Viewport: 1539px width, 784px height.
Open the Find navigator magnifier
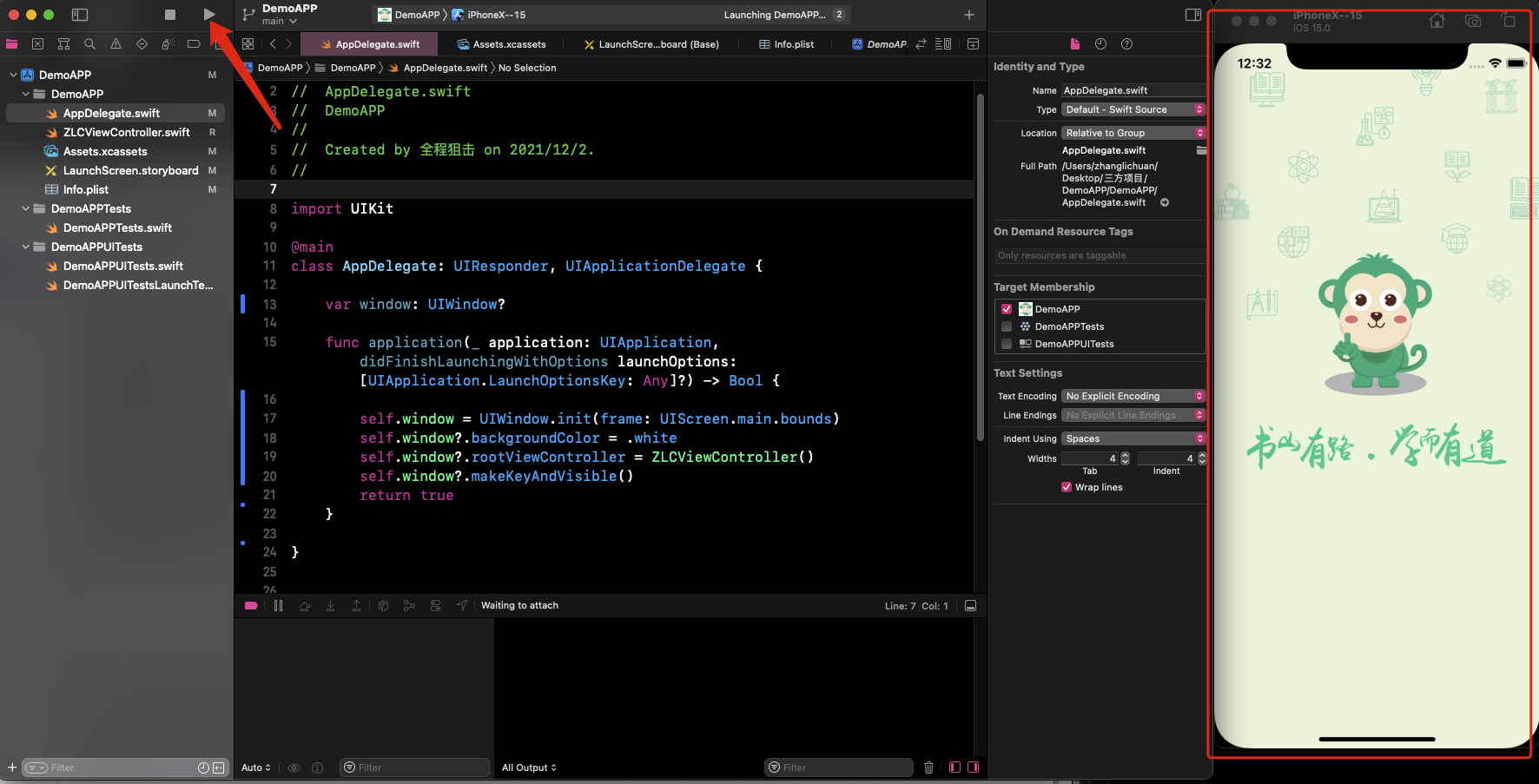pyautogui.click(x=89, y=44)
